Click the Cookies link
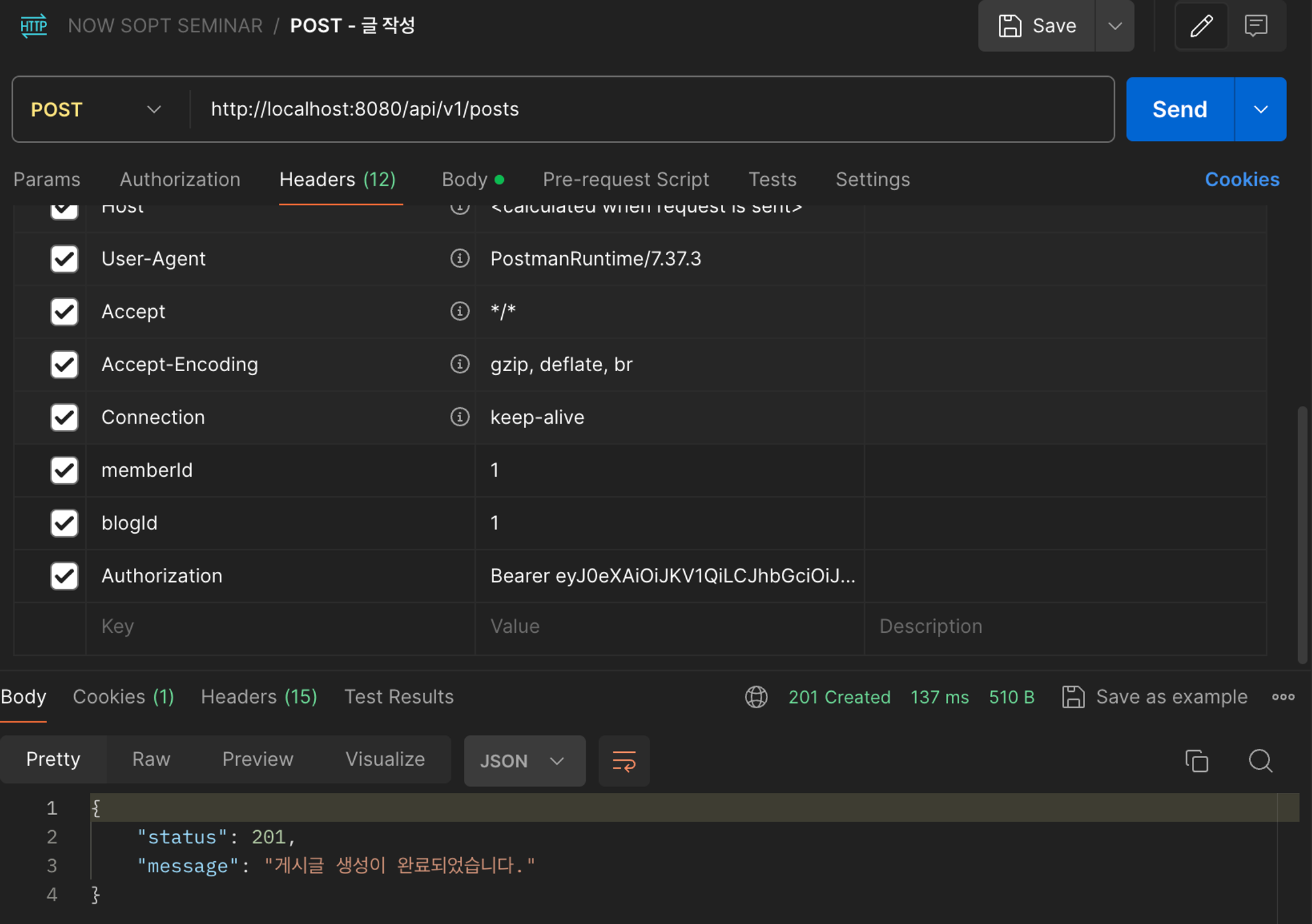 [x=1242, y=180]
